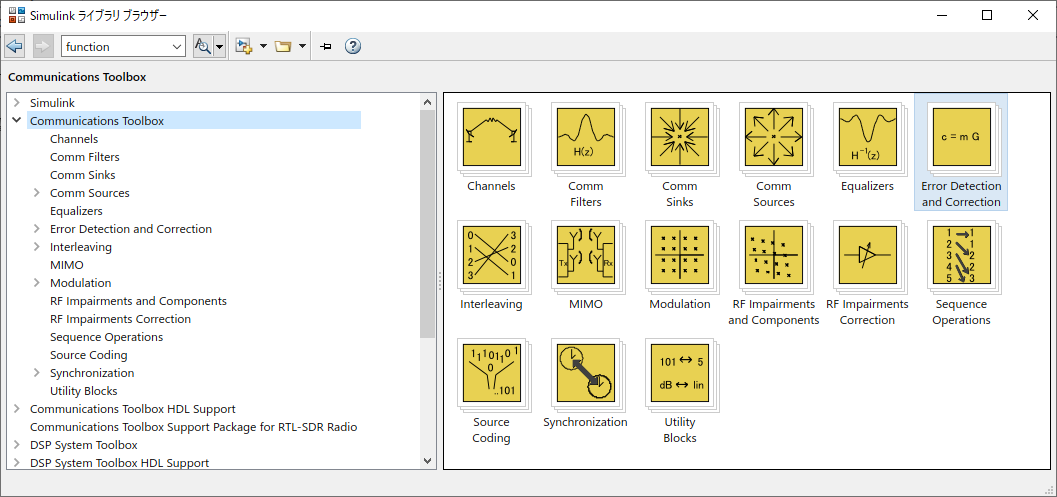Expand the DSP System Toolbox node
This screenshot has width=1057, height=497.
tap(16, 444)
